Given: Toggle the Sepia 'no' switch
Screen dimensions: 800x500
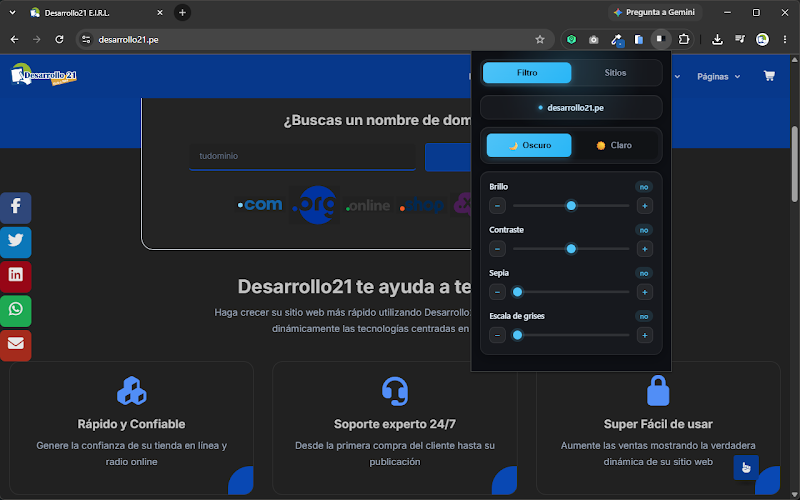Looking at the screenshot, I should 644,273.
